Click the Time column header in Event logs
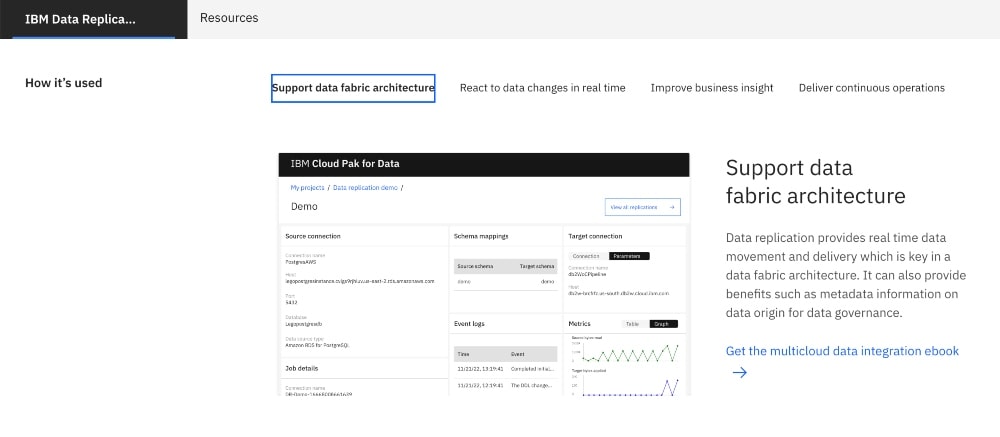 (x=464, y=354)
